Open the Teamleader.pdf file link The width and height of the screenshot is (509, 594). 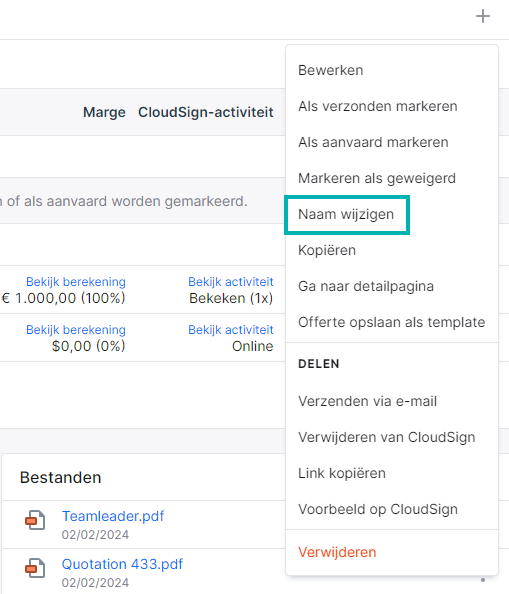[113, 516]
